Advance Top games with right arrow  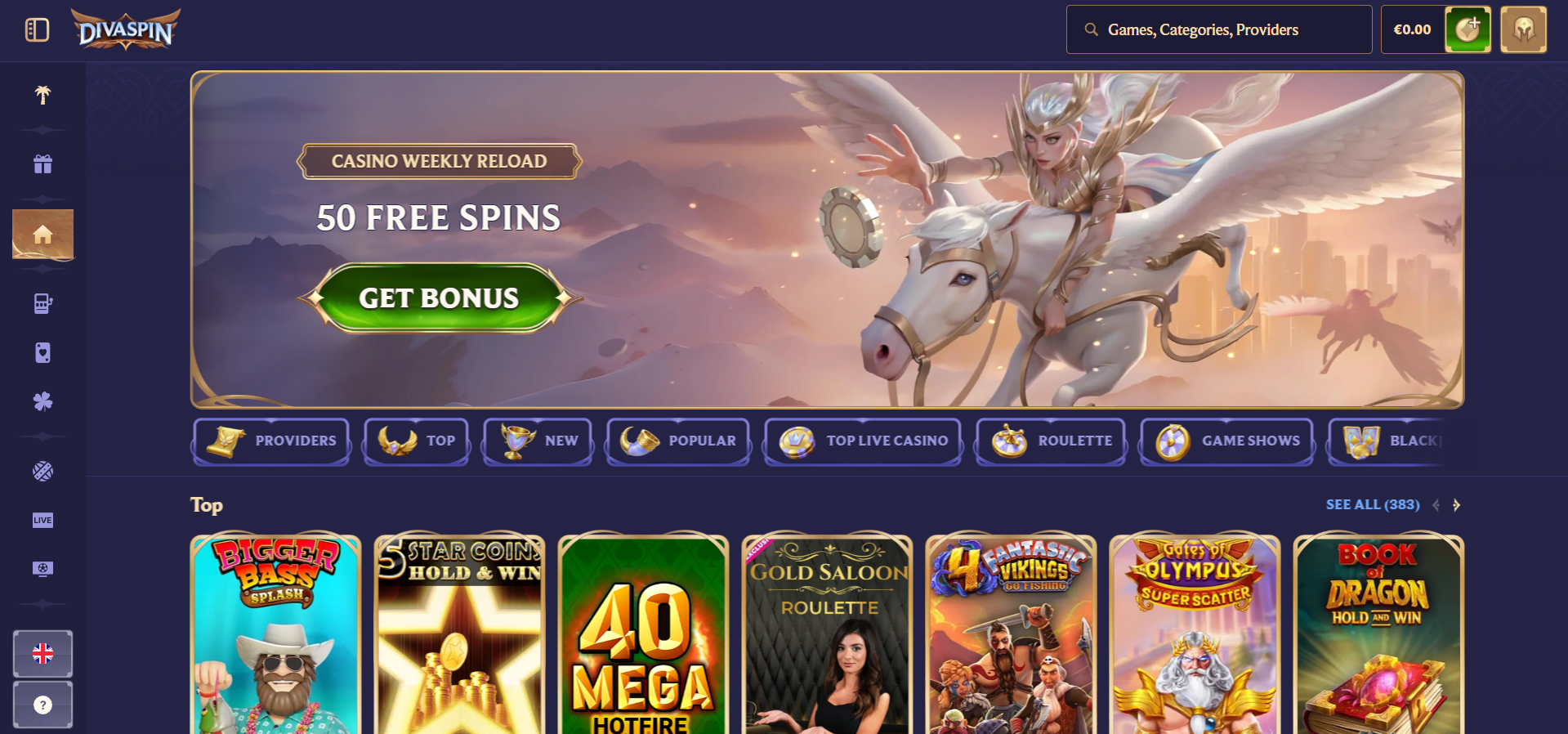coord(1456,505)
